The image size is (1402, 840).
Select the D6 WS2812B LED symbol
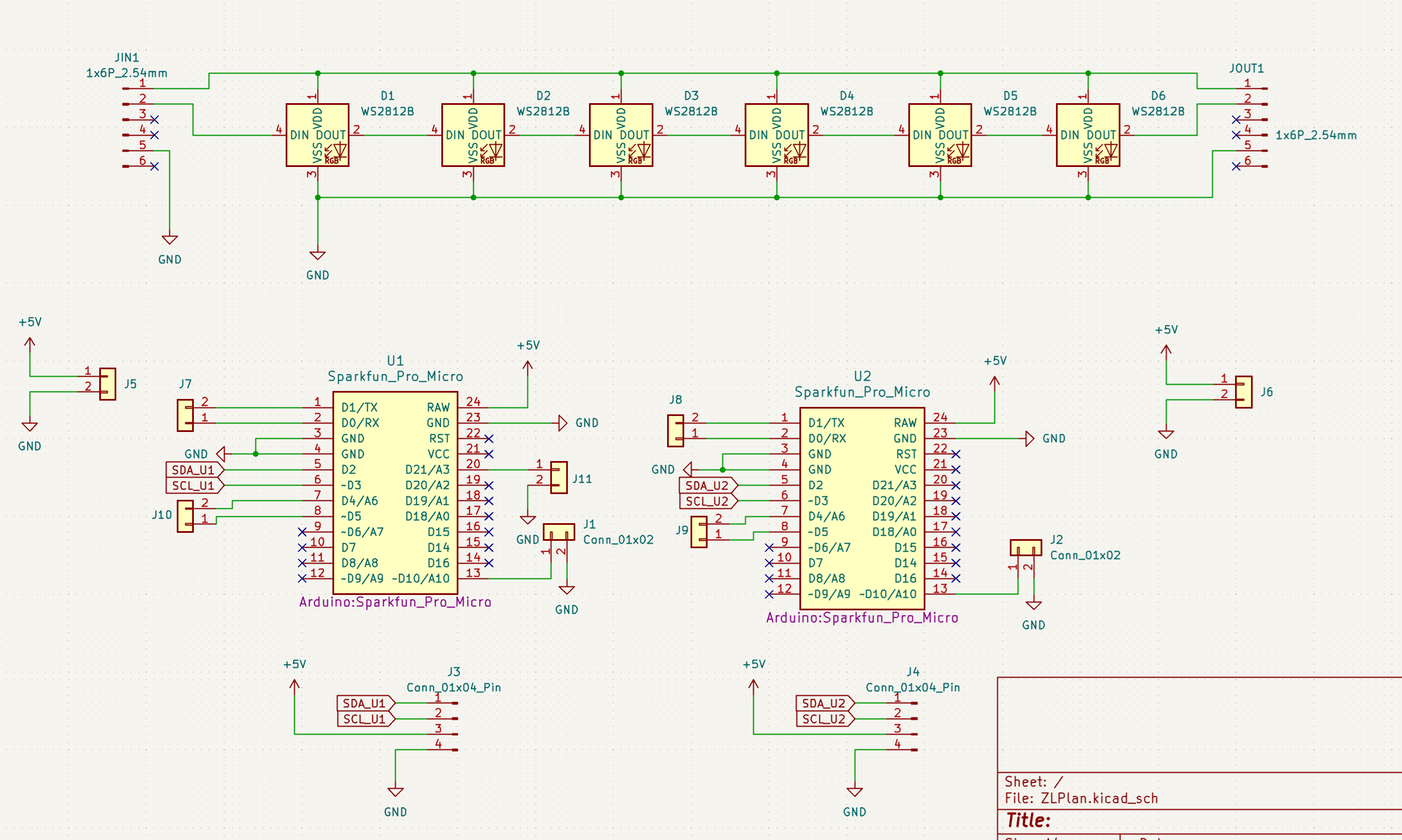(1087, 135)
